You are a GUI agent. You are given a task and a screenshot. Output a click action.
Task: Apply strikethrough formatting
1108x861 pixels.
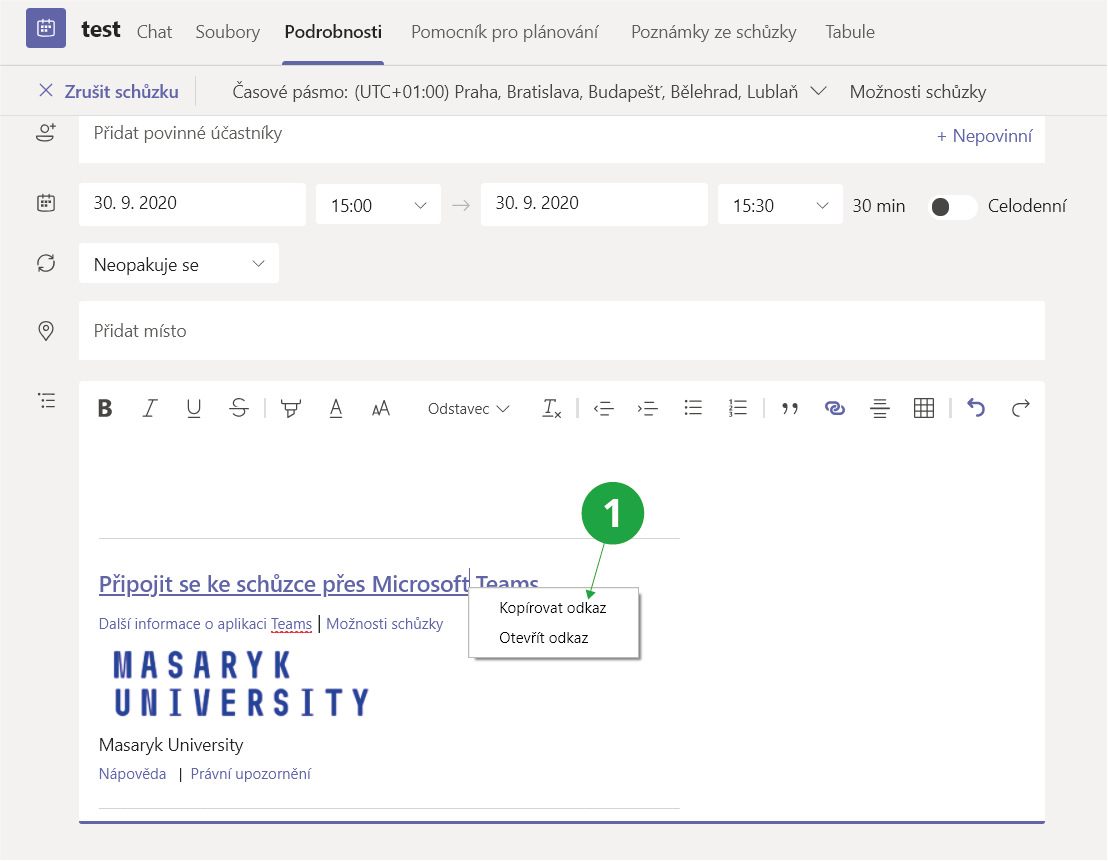pyautogui.click(x=238, y=408)
